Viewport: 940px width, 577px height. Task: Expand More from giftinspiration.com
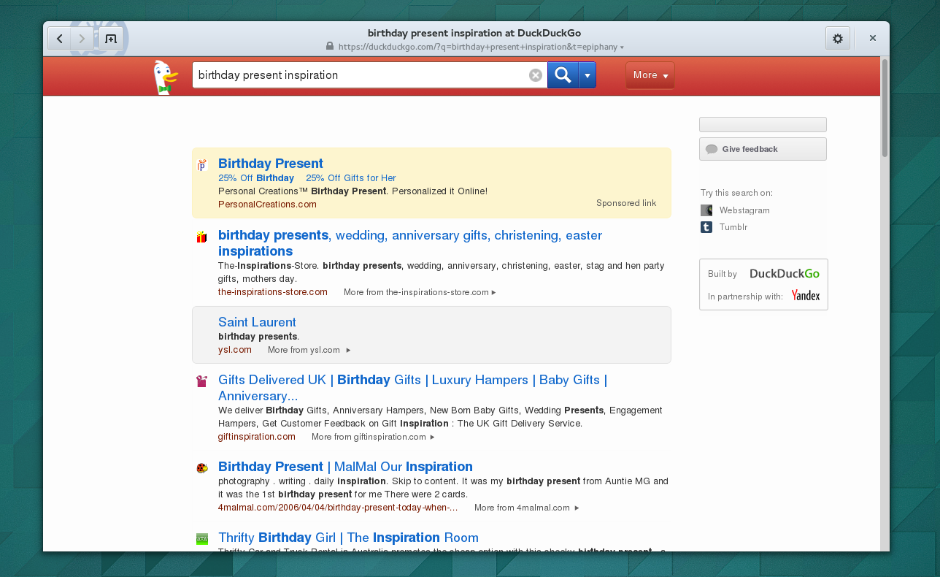[x=373, y=437]
